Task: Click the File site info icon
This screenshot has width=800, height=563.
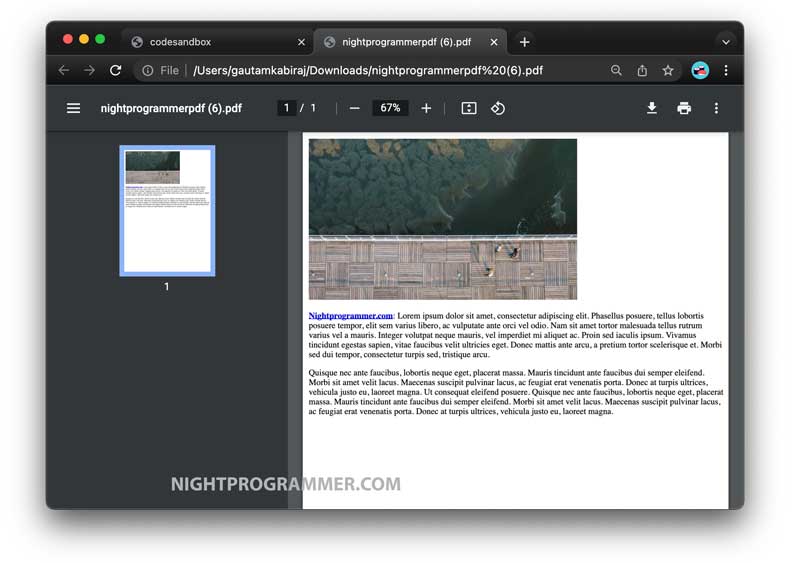Action: pyautogui.click(x=147, y=70)
